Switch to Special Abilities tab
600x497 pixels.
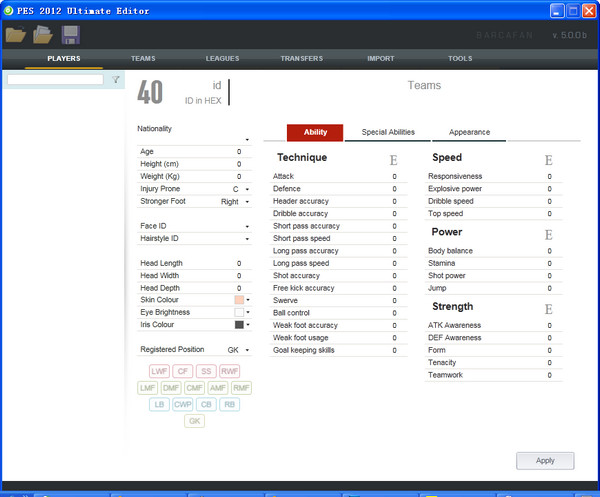[388, 132]
